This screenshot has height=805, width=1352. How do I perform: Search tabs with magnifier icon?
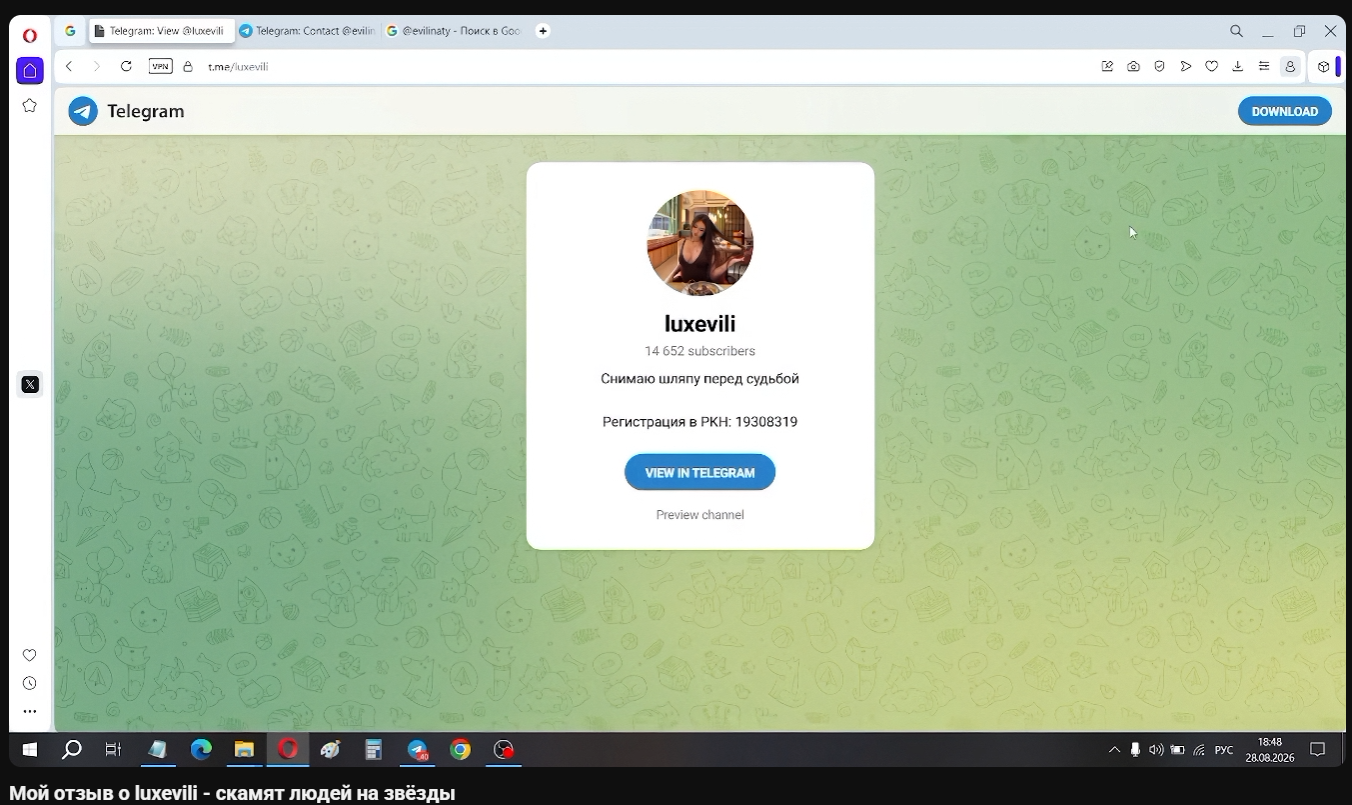pyautogui.click(x=1236, y=31)
